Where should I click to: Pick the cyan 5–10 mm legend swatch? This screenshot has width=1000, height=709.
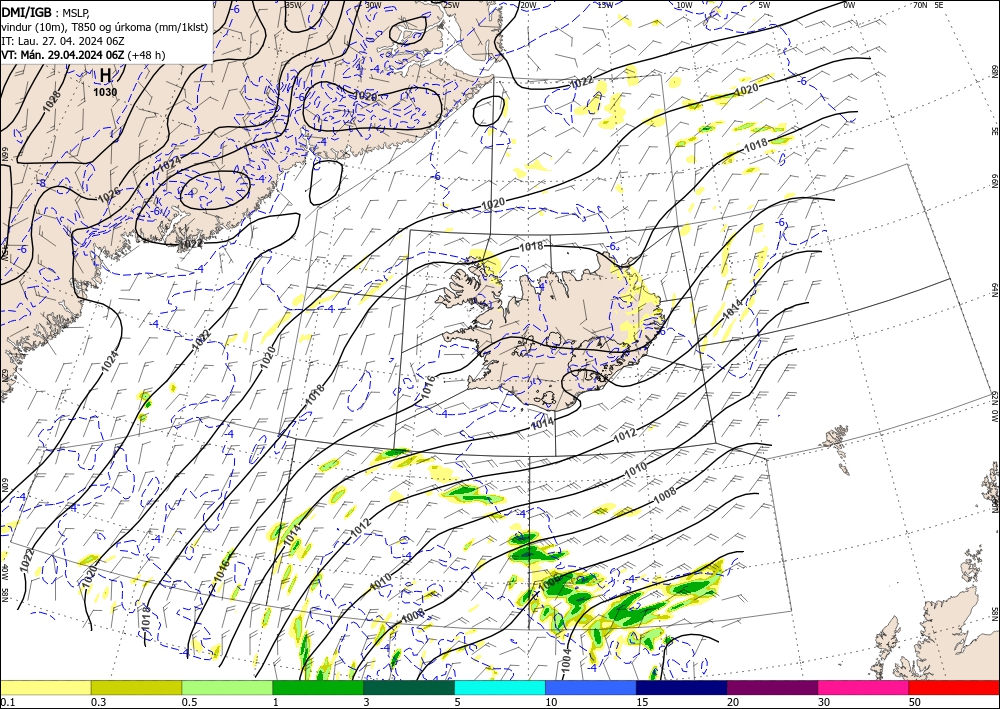(x=500, y=687)
